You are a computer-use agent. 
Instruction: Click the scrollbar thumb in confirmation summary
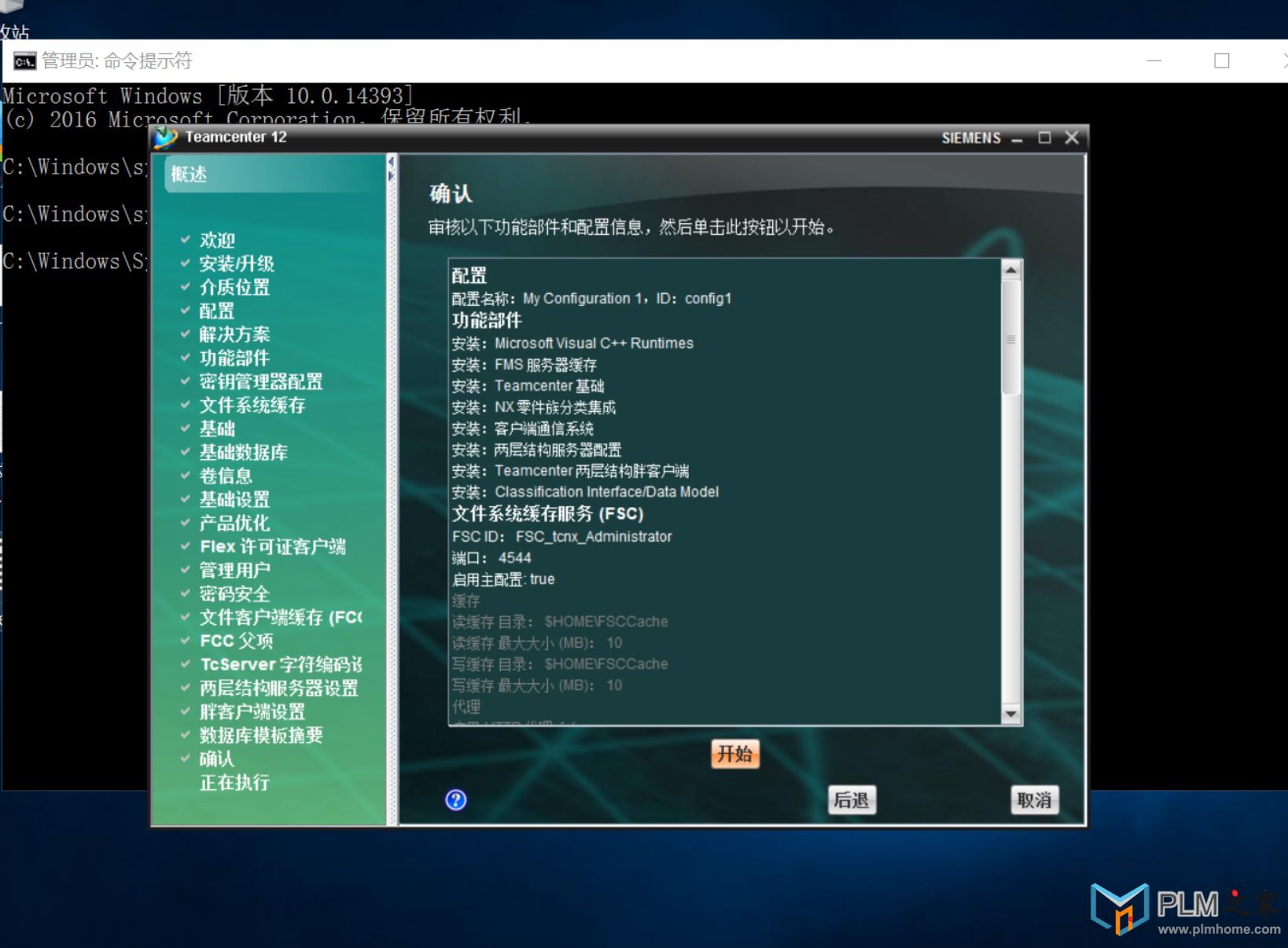(1011, 338)
